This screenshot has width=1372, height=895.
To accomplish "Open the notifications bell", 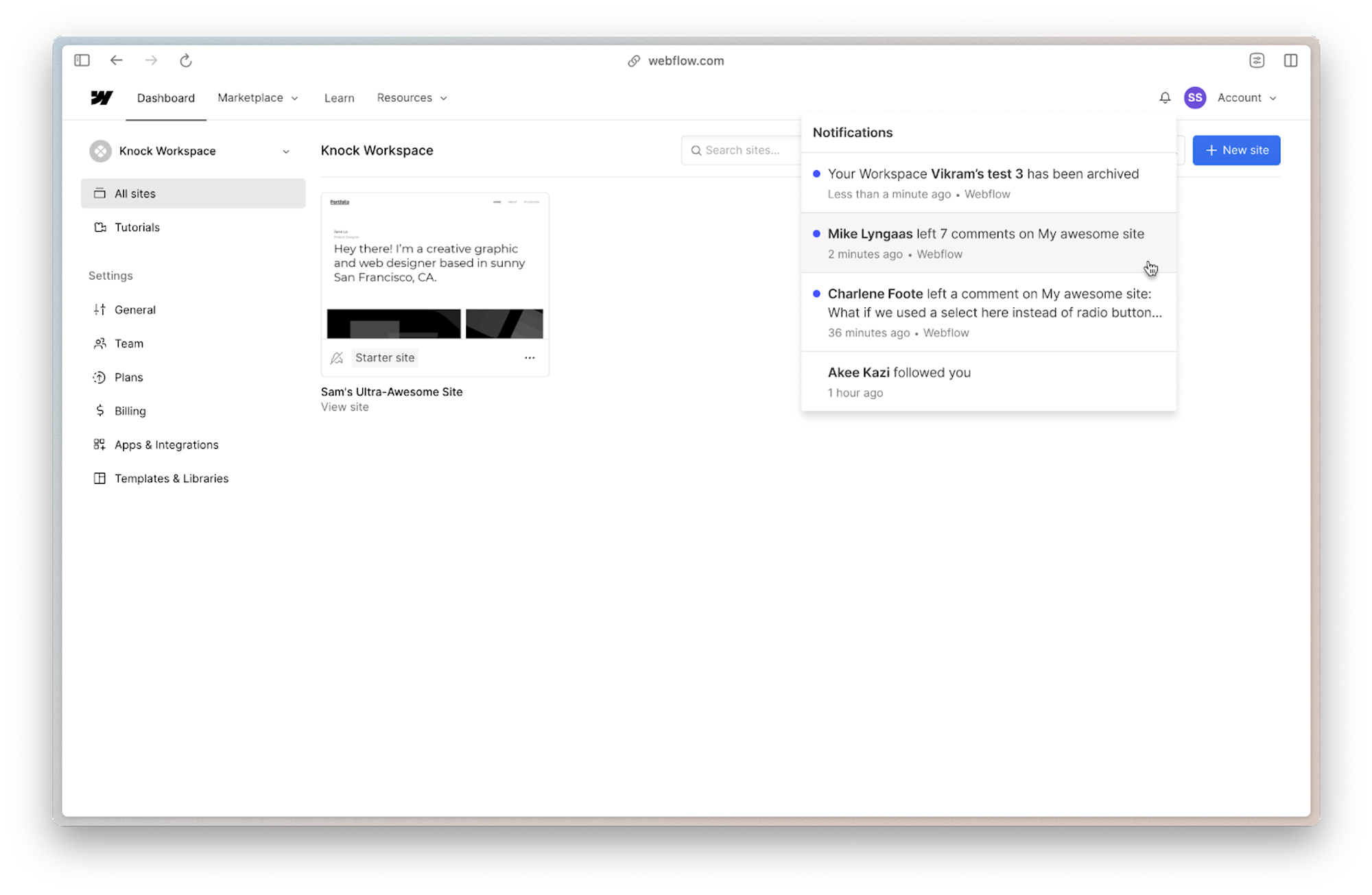I will pyautogui.click(x=1165, y=97).
